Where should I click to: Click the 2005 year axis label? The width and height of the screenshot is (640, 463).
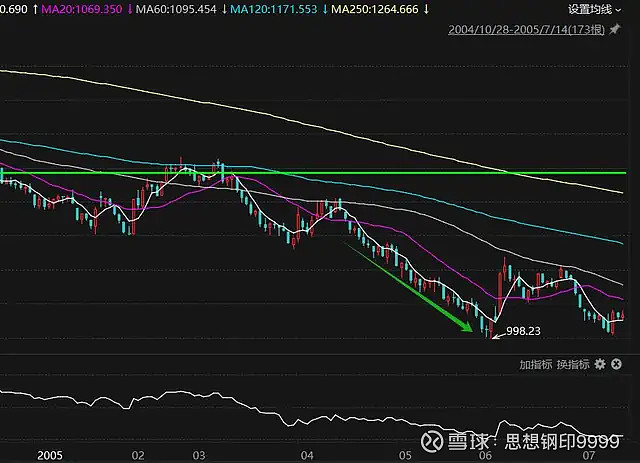50,455
